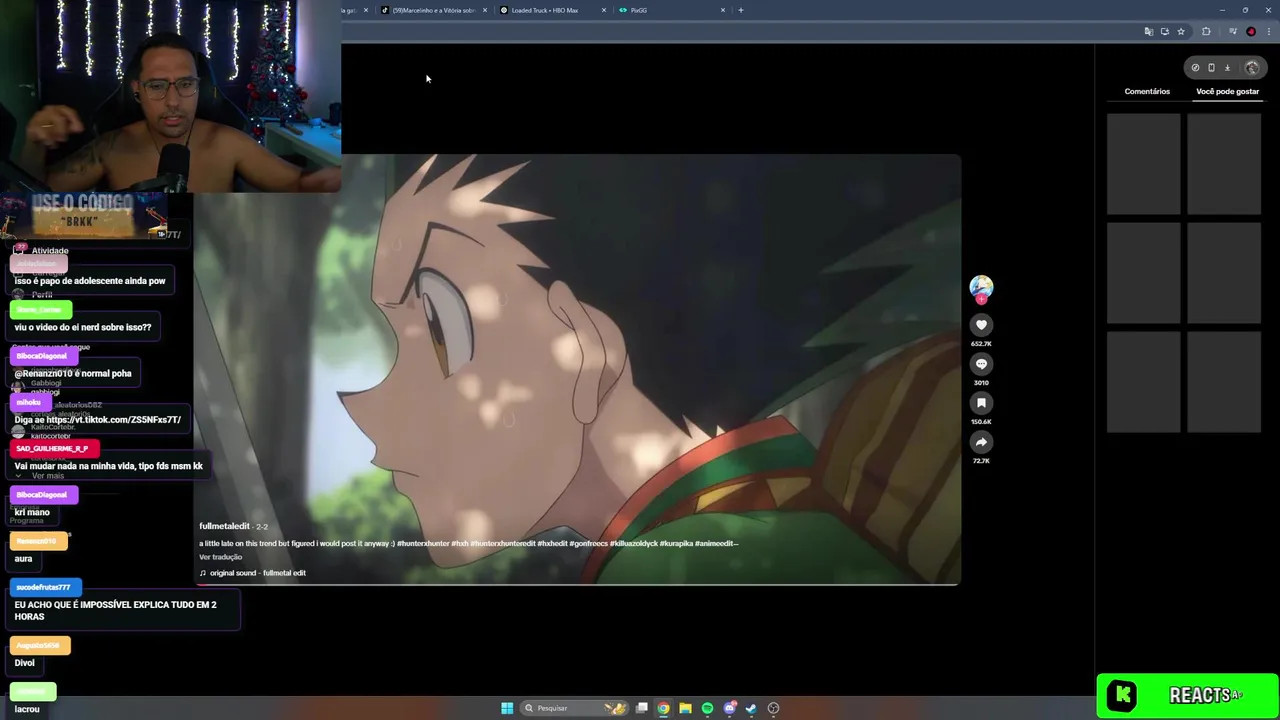Open File Explorer from the taskbar
Screen dimensions: 1280x720
click(x=685, y=708)
